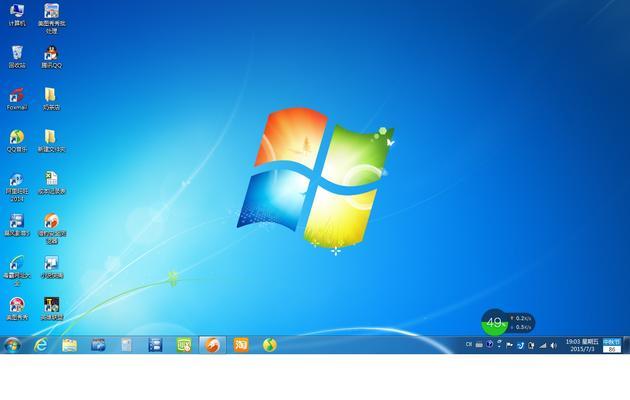Screen dimensions: 630x400
Task: Click the keyboard icon in the system tray
Action: tap(479, 345)
